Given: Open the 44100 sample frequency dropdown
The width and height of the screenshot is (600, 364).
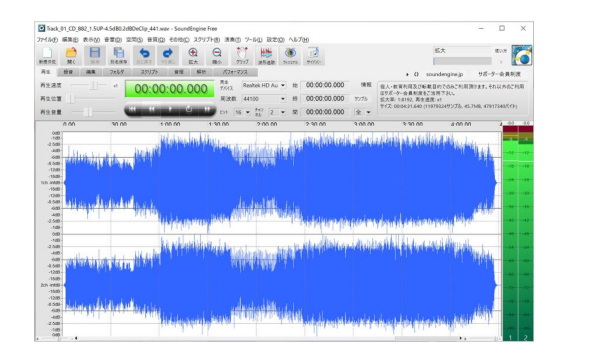Looking at the screenshot, I should coord(283,99).
